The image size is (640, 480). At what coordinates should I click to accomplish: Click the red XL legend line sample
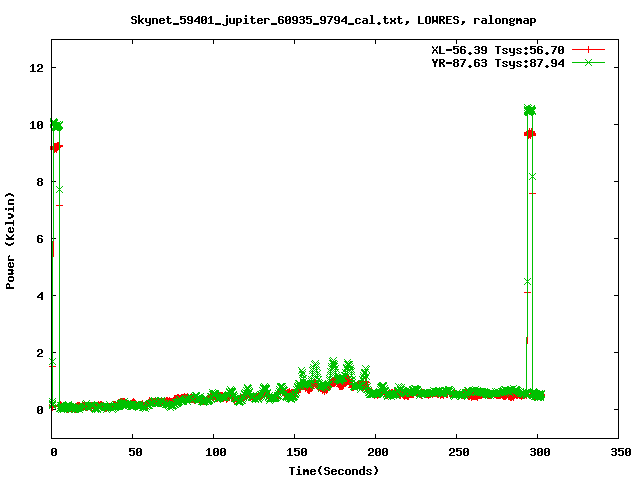coord(588,50)
